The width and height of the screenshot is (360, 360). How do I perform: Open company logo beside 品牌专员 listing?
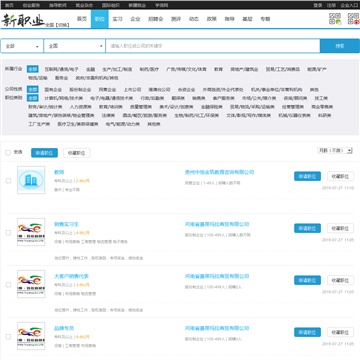pos(31,336)
